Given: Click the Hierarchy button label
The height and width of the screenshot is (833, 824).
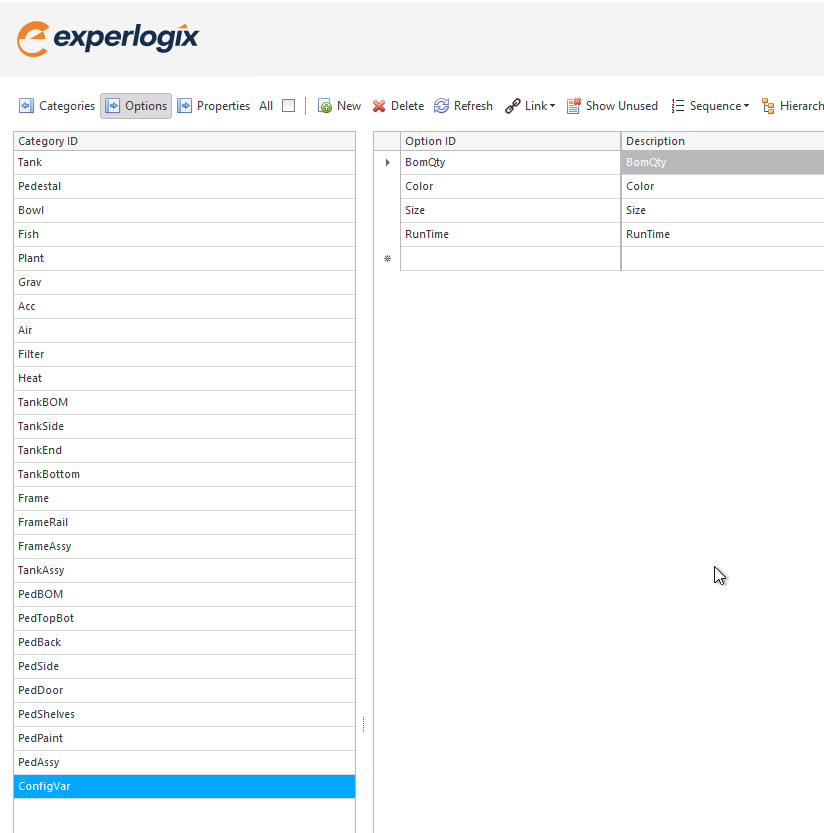Looking at the screenshot, I should [802, 106].
